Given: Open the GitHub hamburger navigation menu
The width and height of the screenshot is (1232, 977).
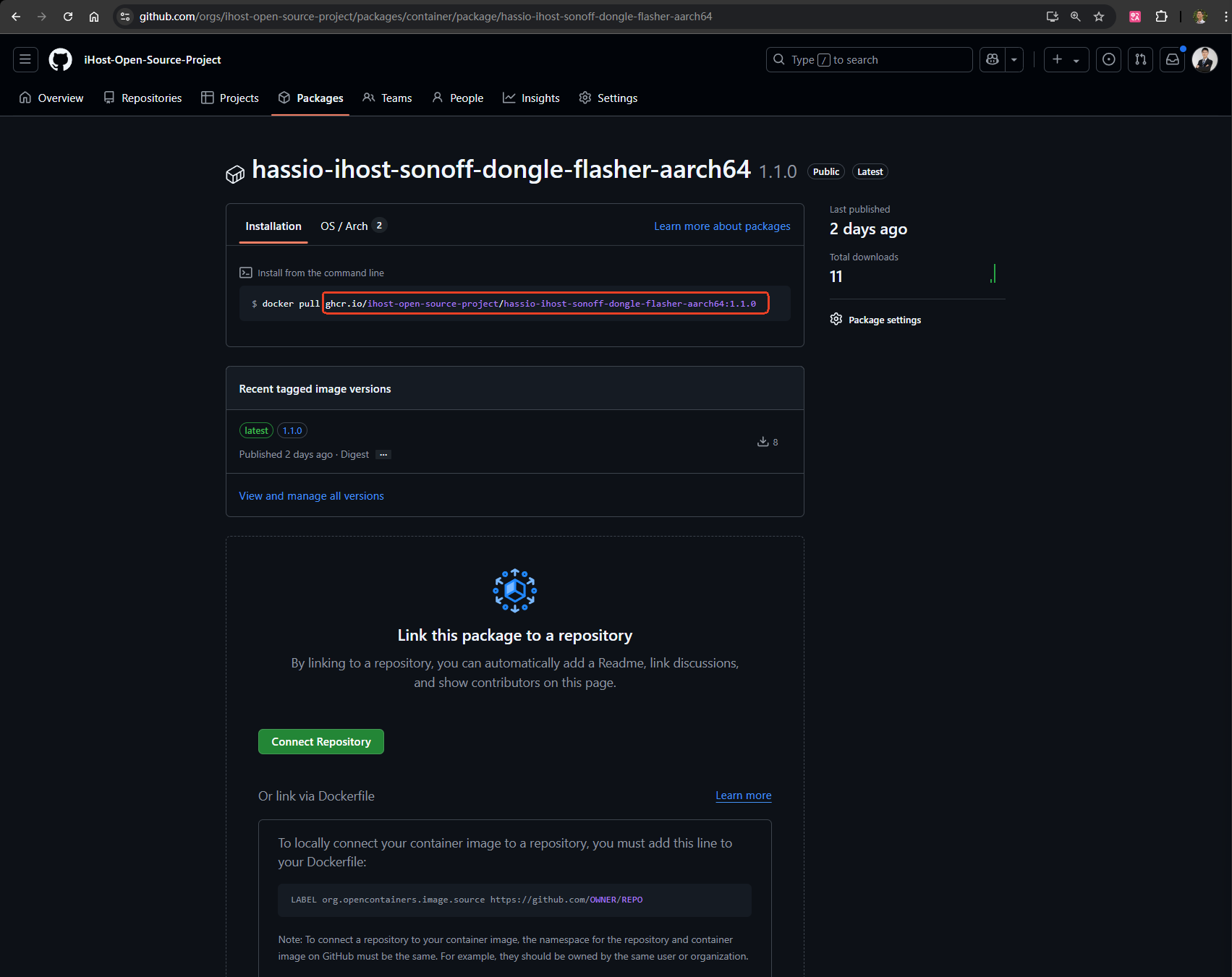Looking at the screenshot, I should [25, 59].
